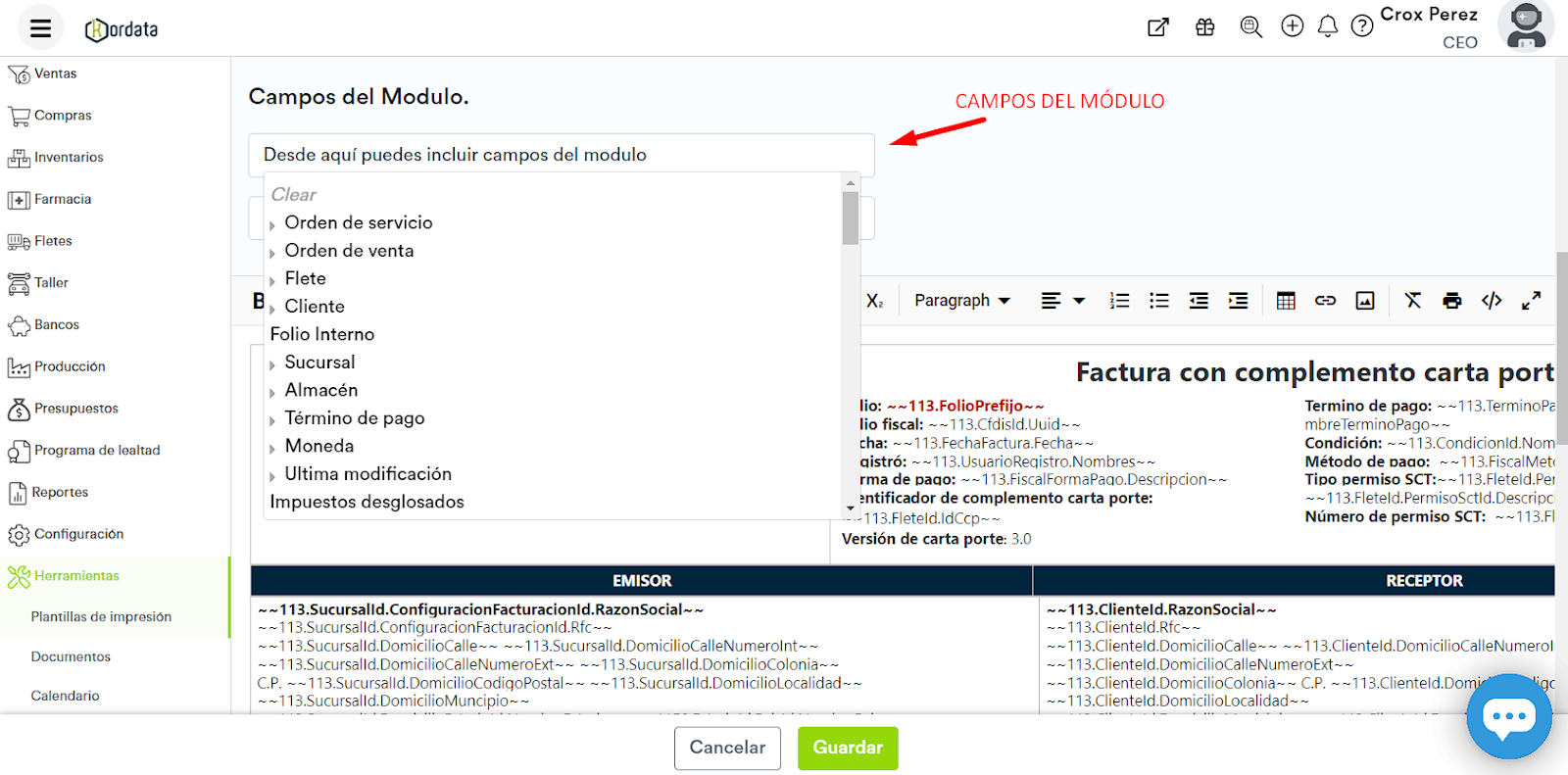This screenshot has height=775, width=1568.
Task: Switch the editor to fullscreen mode
Action: tap(1531, 301)
